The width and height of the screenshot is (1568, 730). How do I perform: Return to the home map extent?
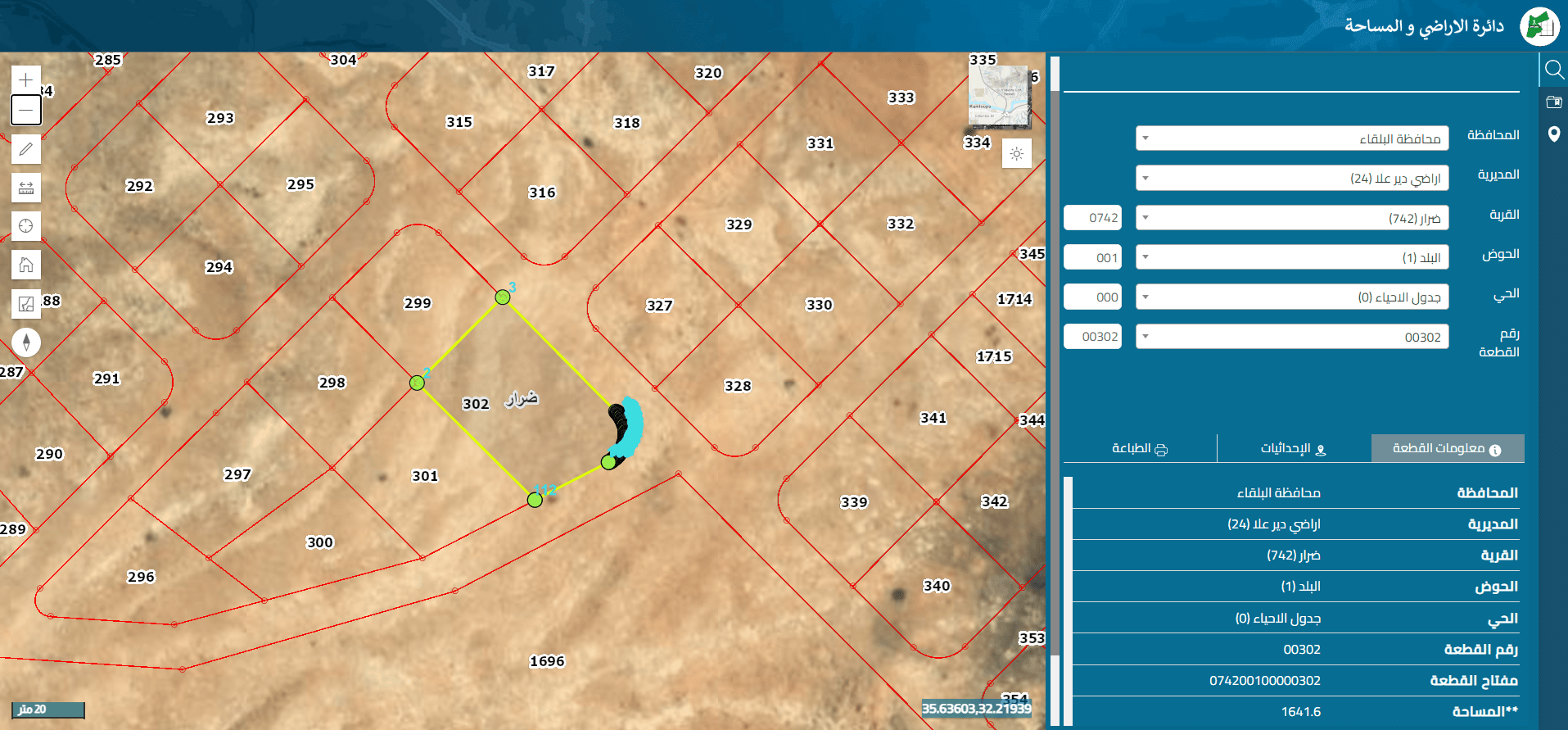click(x=26, y=265)
